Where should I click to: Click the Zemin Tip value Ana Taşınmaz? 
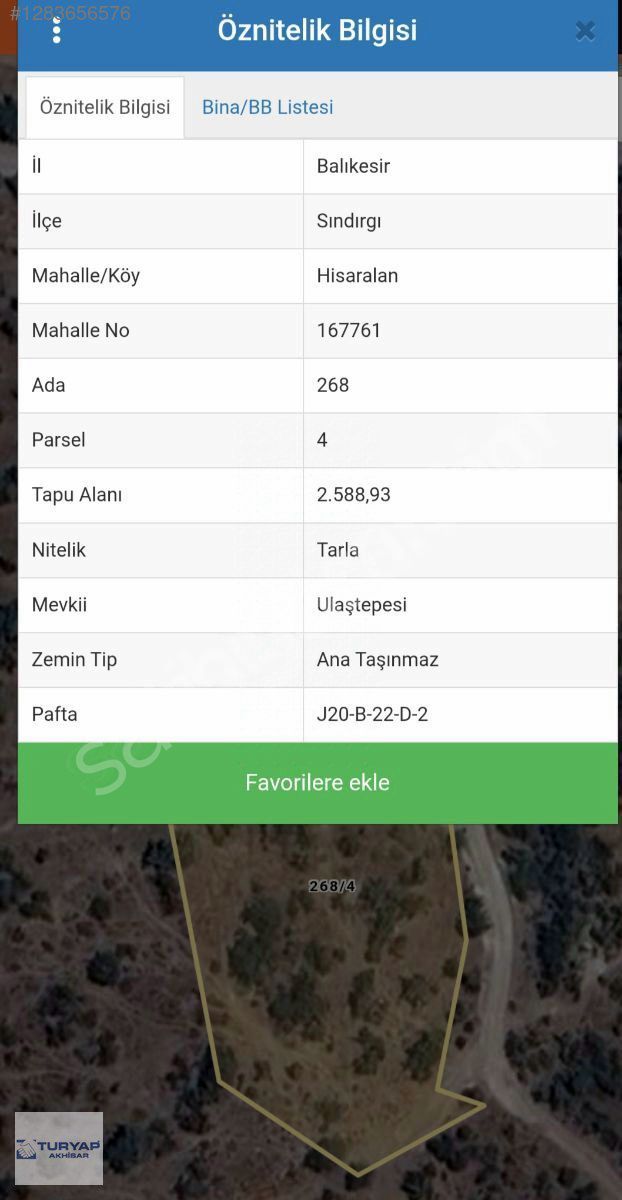(378, 660)
